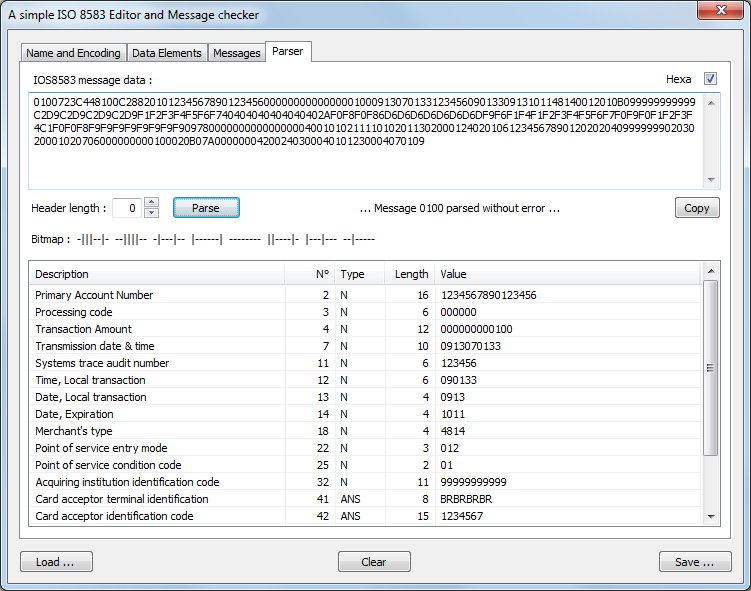Click the Copy button
This screenshot has height=591, width=751.
(697, 208)
